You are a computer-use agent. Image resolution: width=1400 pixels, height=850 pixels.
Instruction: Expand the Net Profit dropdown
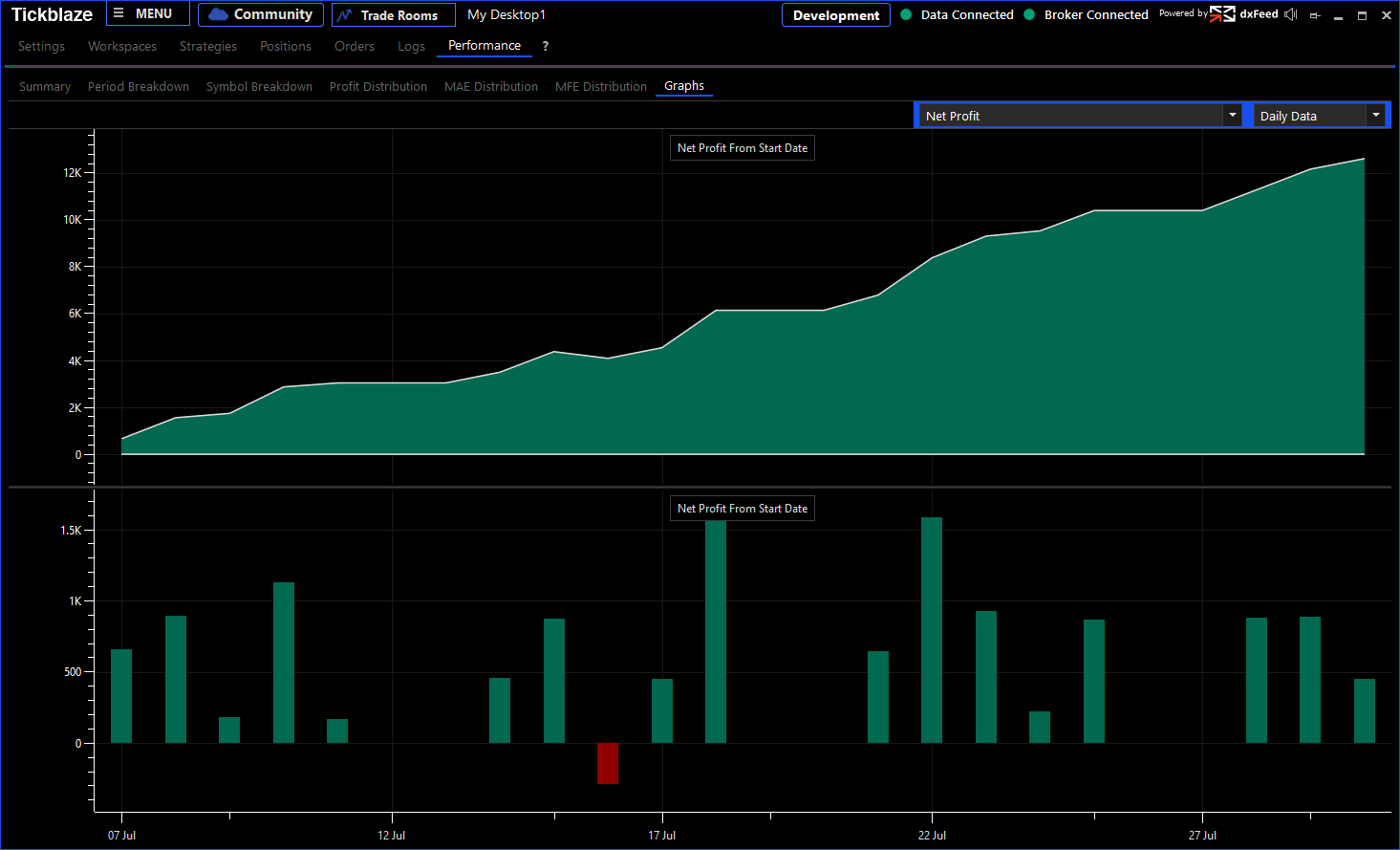[1232, 116]
